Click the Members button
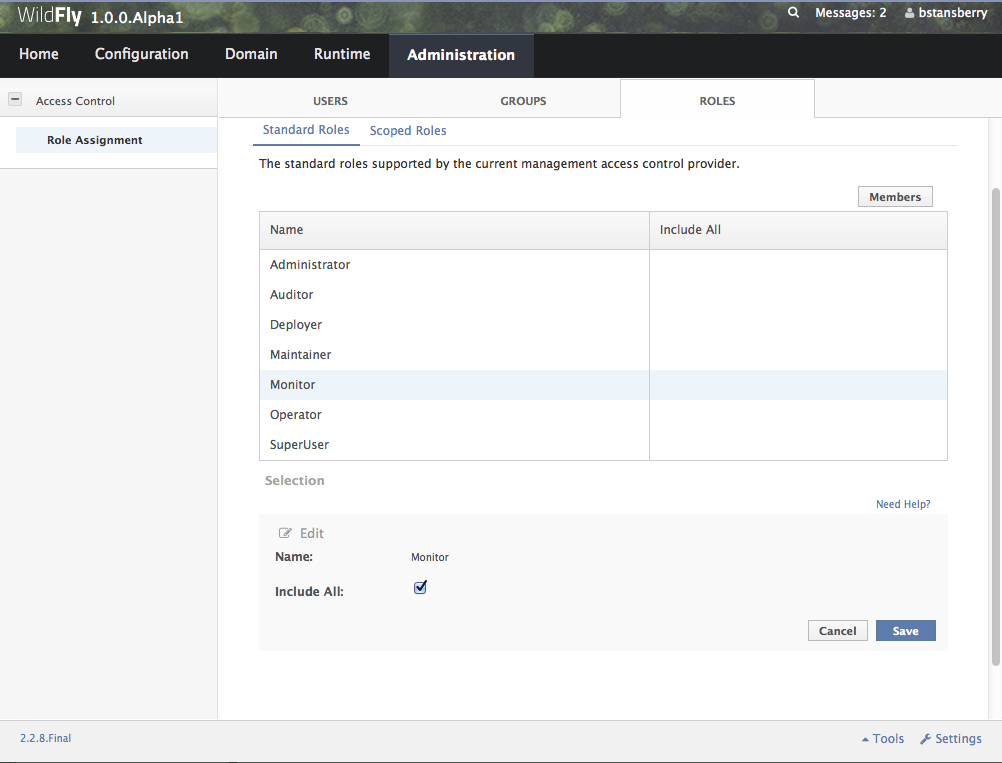1002x763 pixels. (x=894, y=196)
